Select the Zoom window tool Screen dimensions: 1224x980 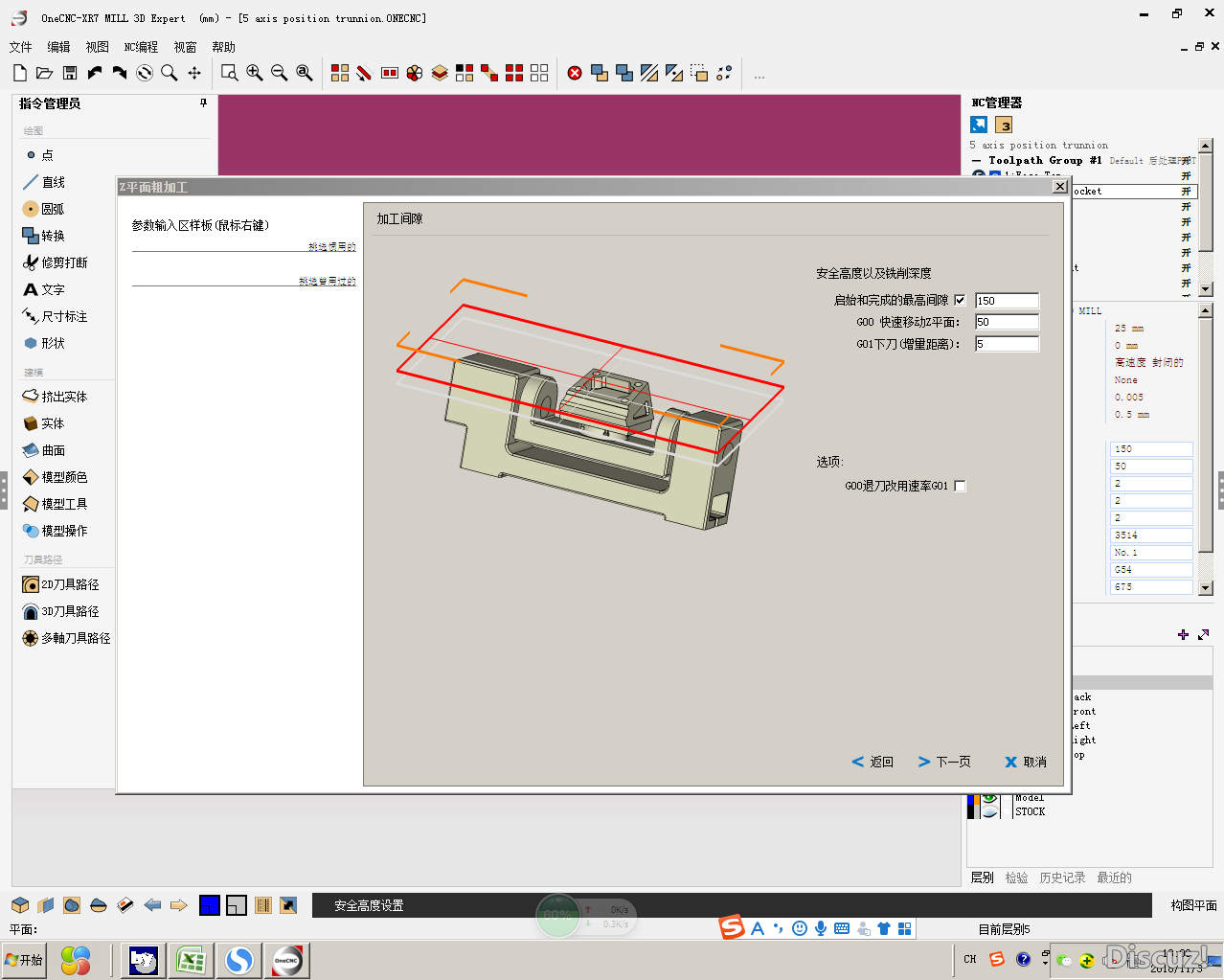point(230,73)
